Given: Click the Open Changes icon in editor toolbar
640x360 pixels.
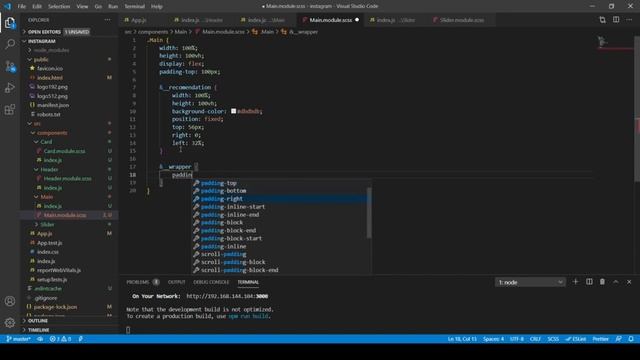Looking at the screenshot, I should (x=602, y=20).
